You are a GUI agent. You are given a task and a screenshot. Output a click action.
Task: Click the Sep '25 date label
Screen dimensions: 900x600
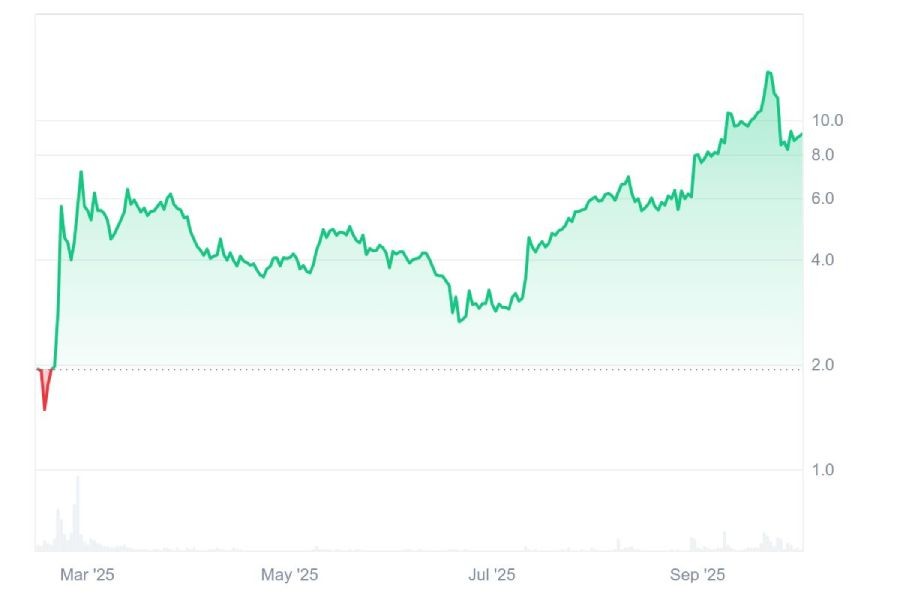[697, 575]
